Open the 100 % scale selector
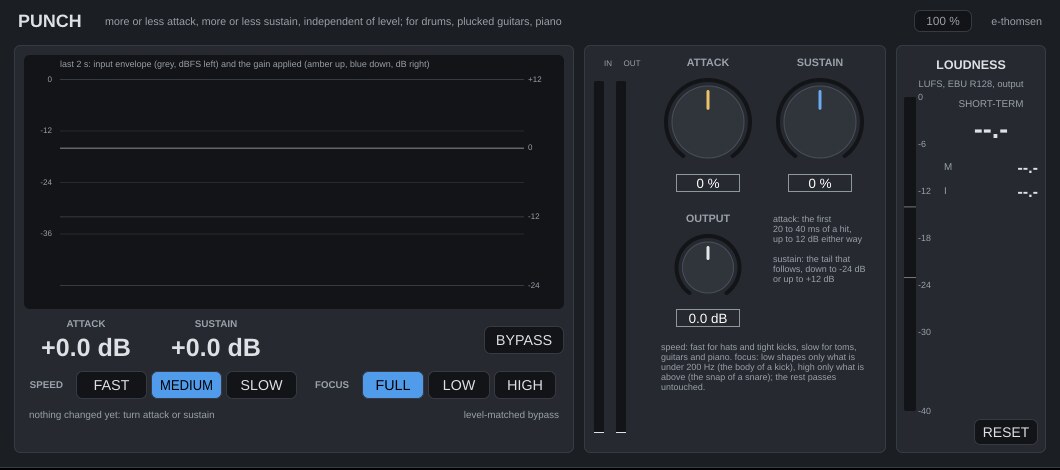 [x=942, y=21]
